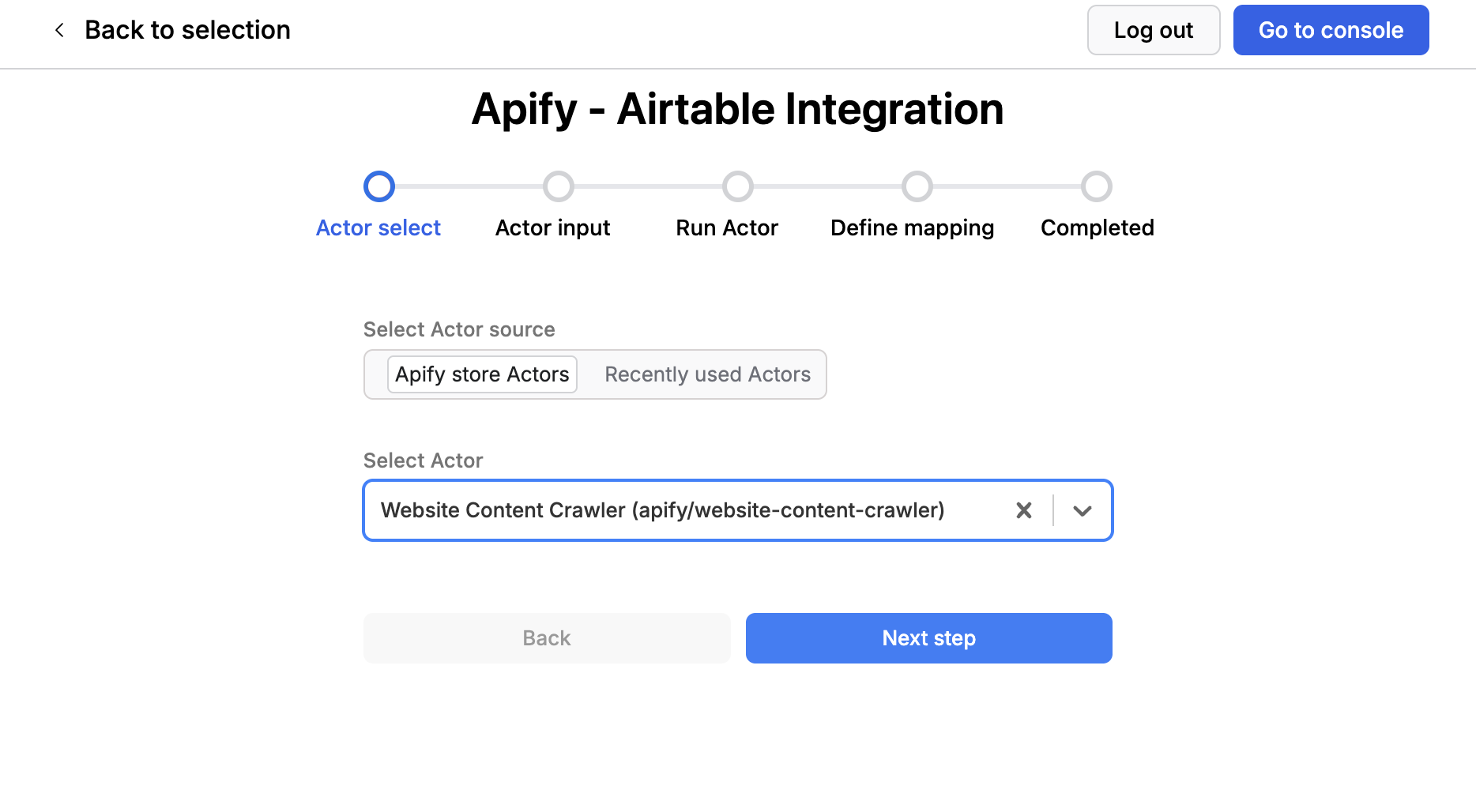Click the Actor input step circle
The width and height of the screenshot is (1476, 812).
coord(558,186)
